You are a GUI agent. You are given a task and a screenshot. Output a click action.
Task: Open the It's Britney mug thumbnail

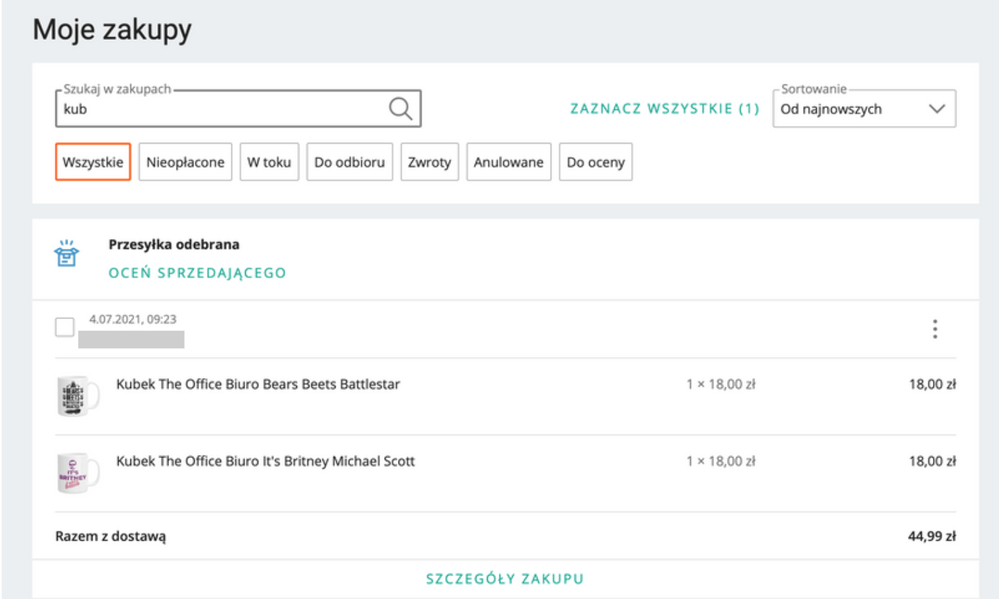pos(78,473)
